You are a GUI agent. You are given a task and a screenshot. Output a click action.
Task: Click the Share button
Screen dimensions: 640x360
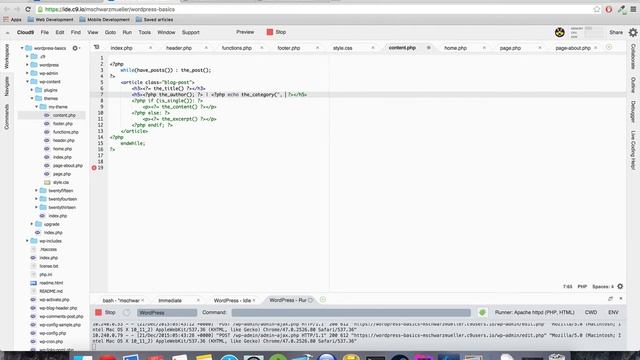coord(616,32)
